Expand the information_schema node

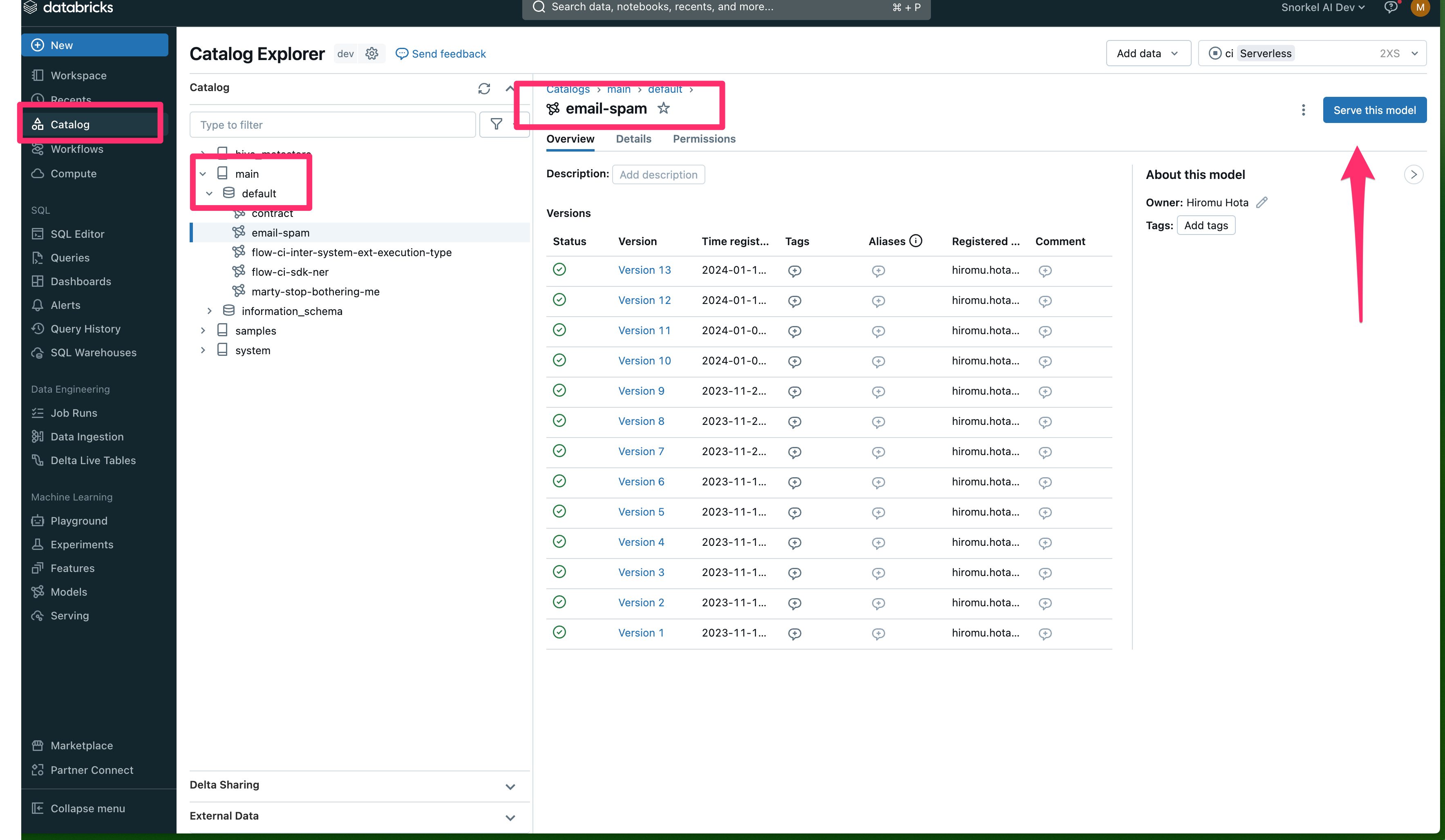pyautogui.click(x=209, y=311)
